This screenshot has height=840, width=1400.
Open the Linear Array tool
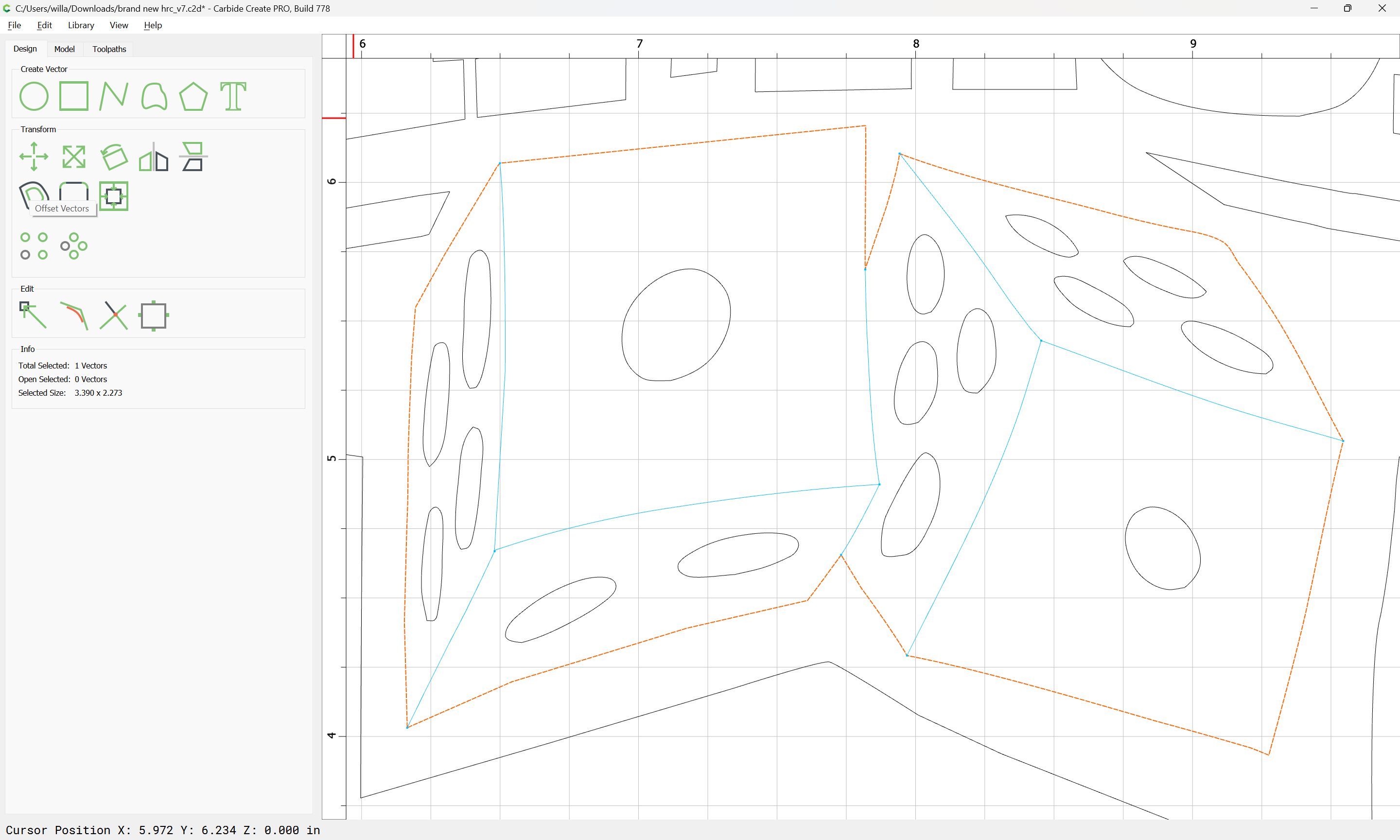[x=34, y=246]
